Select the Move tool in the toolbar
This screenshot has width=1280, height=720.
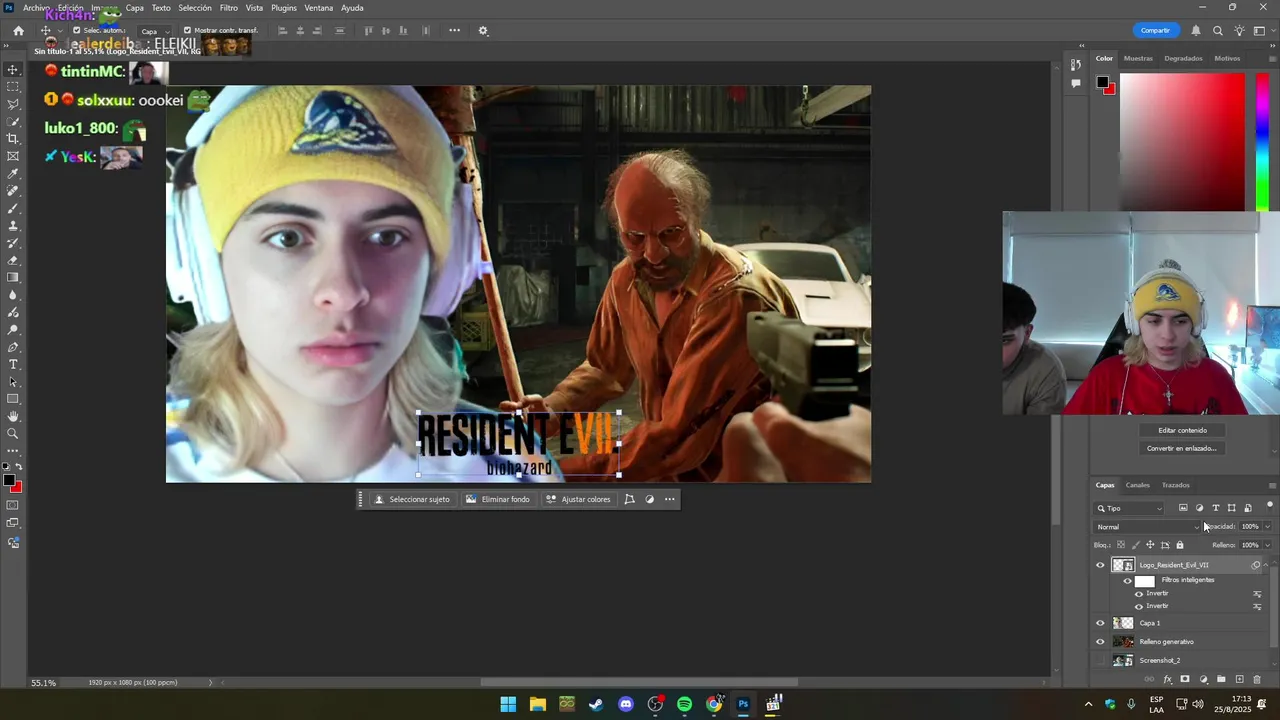pos(13,69)
